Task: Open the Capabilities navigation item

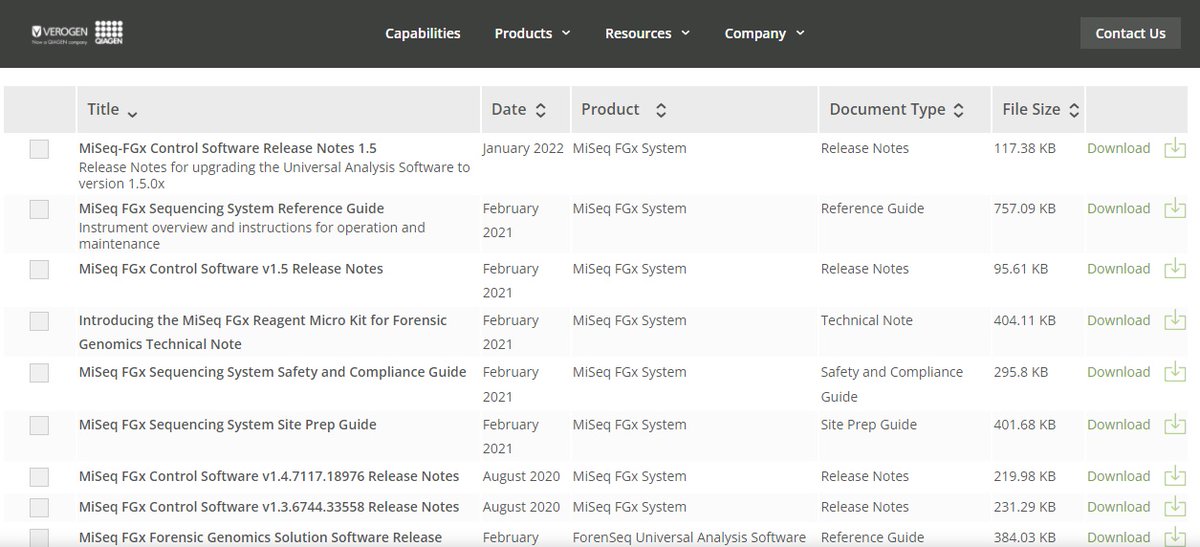Action: 423,33
